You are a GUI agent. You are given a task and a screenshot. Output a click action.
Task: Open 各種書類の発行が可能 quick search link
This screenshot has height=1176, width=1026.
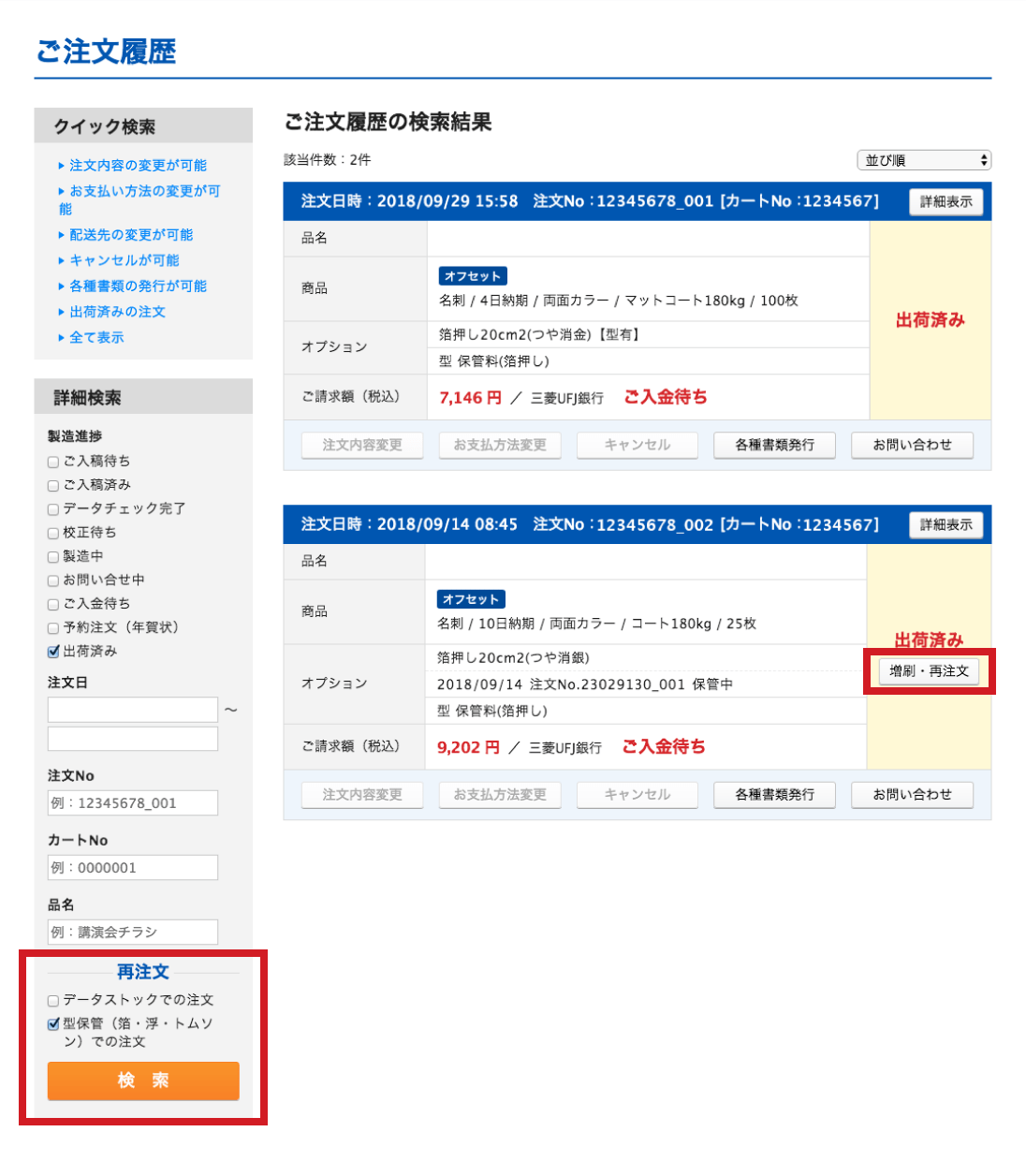[x=138, y=286]
